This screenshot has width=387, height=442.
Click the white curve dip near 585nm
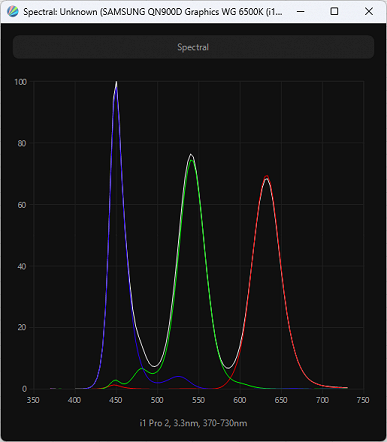click(x=228, y=368)
